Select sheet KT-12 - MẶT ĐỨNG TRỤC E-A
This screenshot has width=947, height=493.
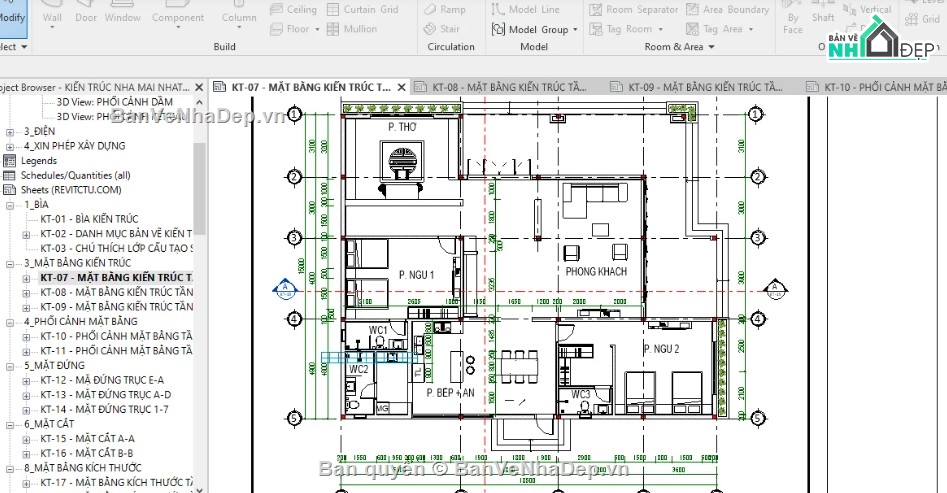(102, 380)
